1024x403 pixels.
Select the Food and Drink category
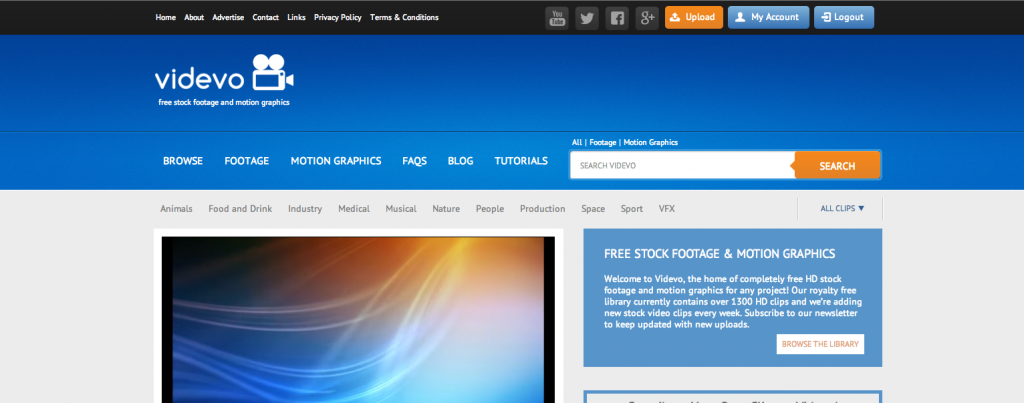pos(240,209)
